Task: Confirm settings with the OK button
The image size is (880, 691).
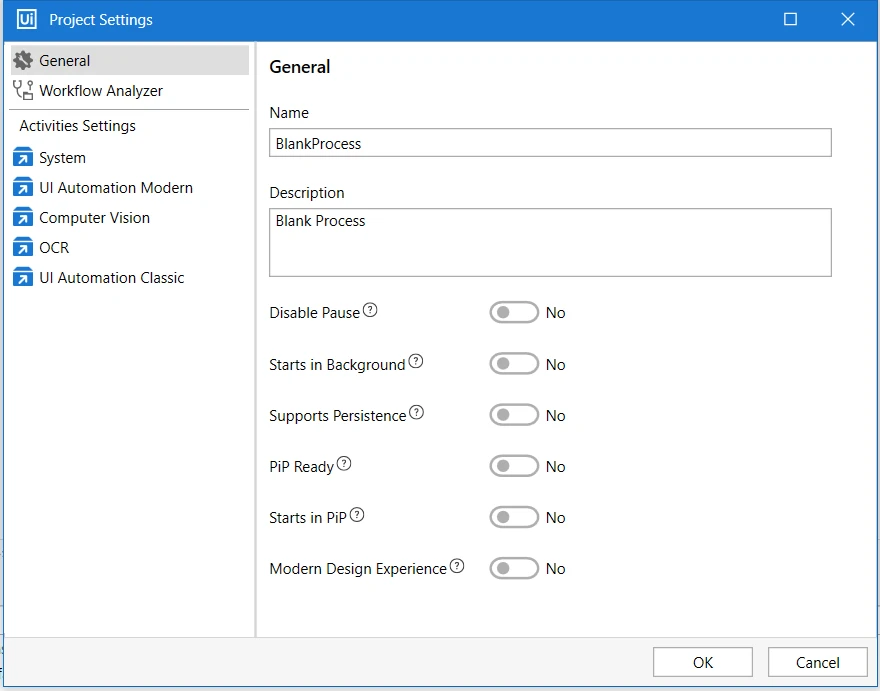Action: [703, 662]
